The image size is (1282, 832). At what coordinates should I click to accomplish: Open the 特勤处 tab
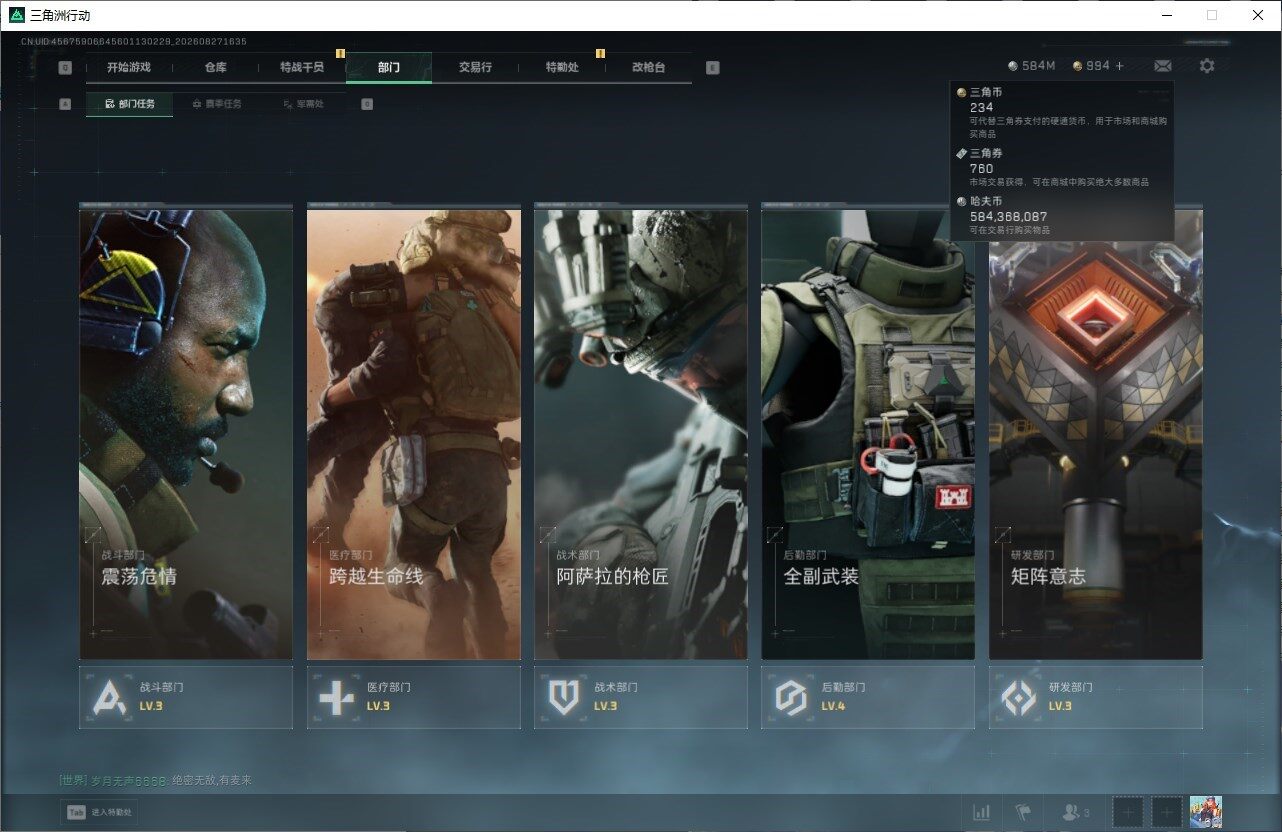pyautogui.click(x=562, y=67)
